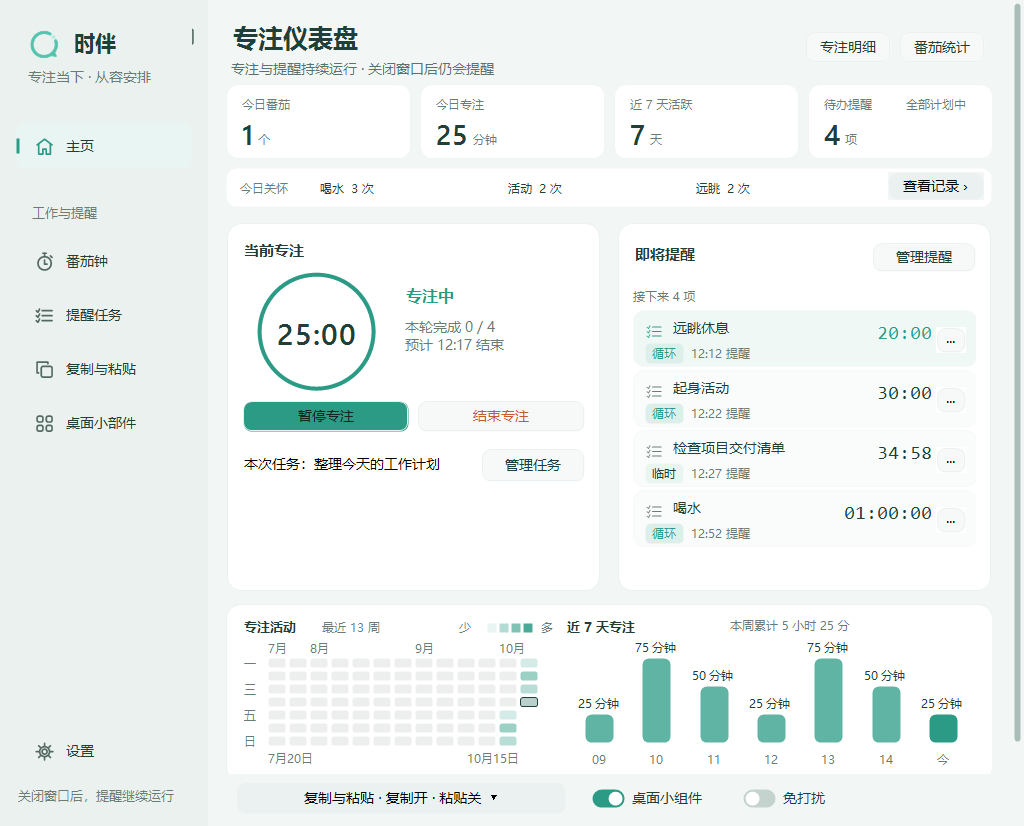Open 桌面小部件 page from the sidebar
This screenshot has height=826, width=1024.
coord(104,424)
